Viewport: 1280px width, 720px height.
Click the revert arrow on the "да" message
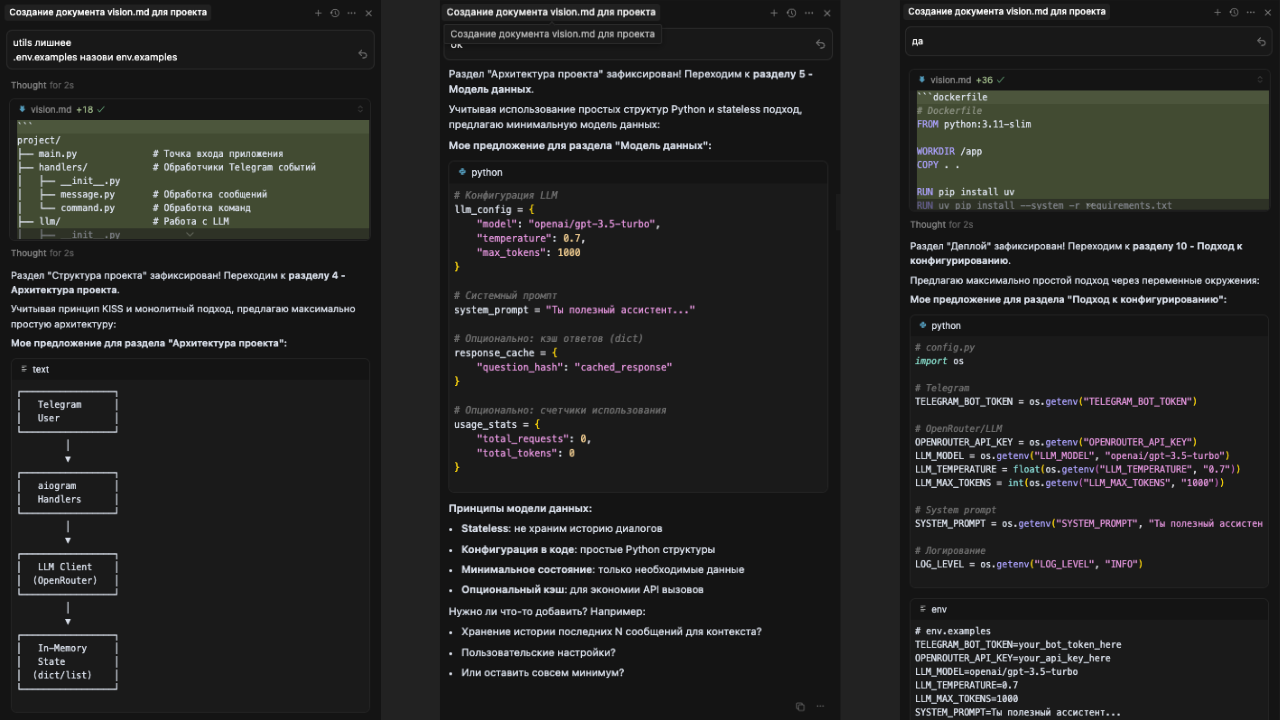pyautogui.click(x=1261, y=42)
